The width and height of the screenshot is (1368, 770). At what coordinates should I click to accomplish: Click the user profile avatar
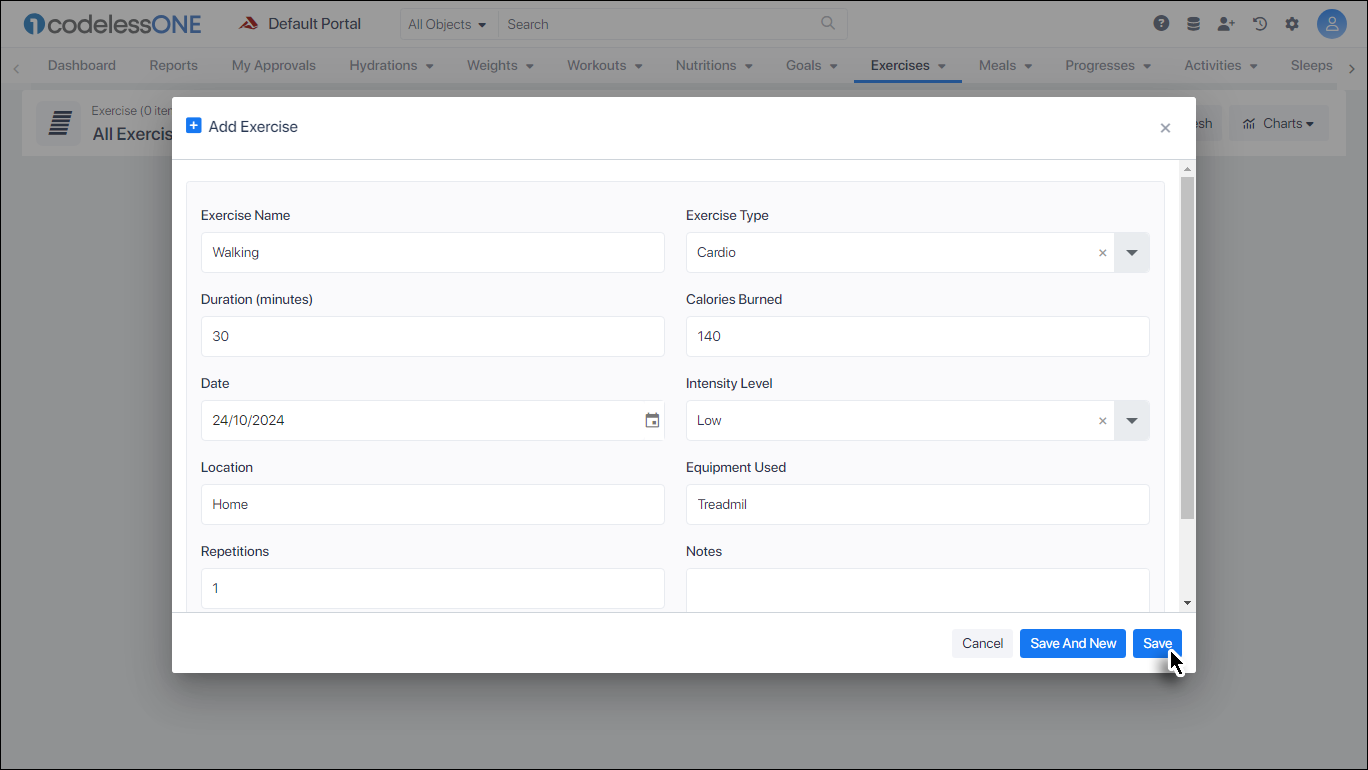pyautogui.click(x=1331, y=22)
